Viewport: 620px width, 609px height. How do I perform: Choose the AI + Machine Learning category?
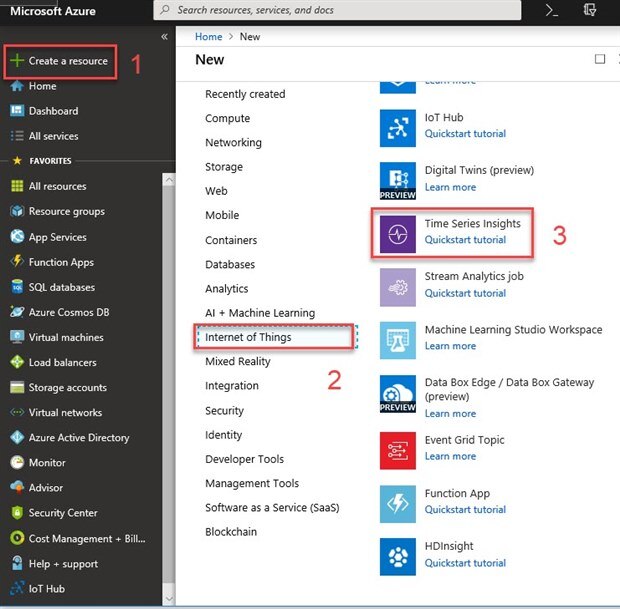click(x=260, y=313)
